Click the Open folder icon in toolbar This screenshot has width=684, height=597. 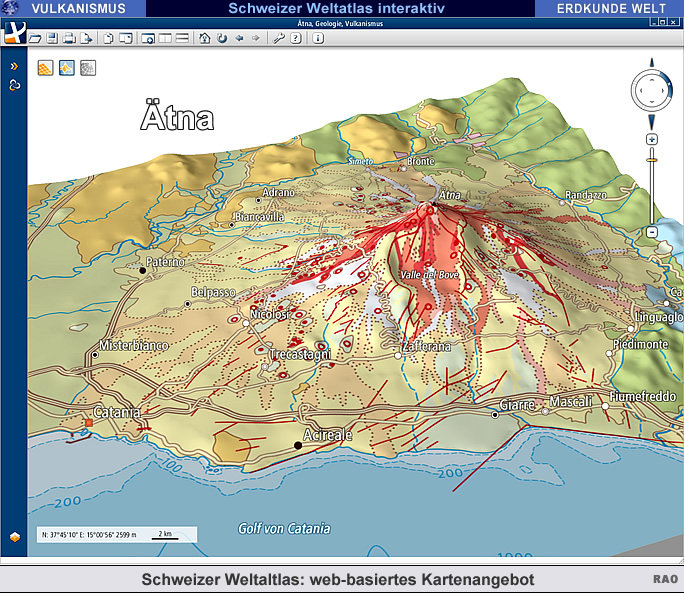pos(35,38)
